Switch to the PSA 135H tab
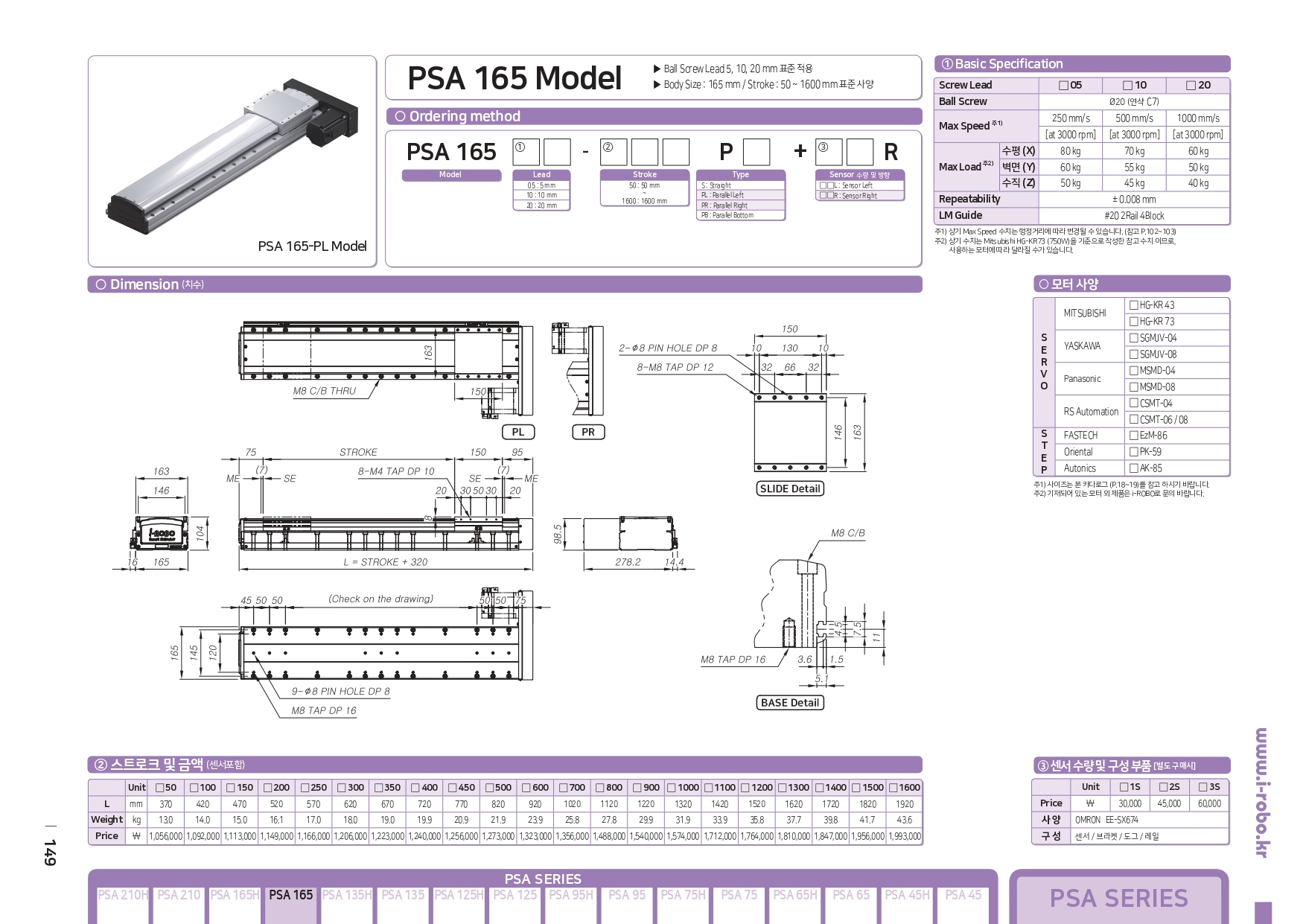 [x=347, y=904]
